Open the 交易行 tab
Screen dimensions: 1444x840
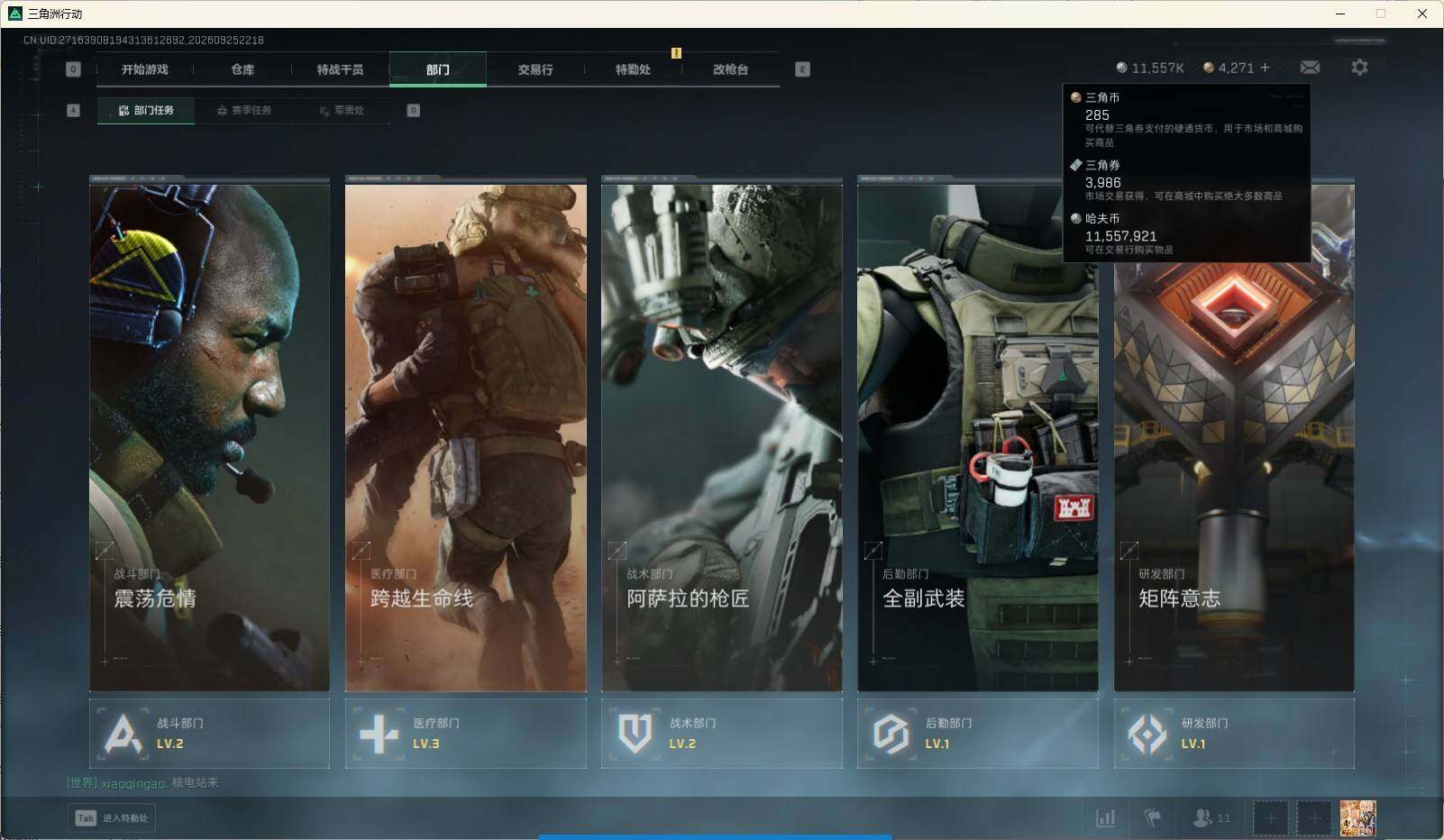click(535, 69)
